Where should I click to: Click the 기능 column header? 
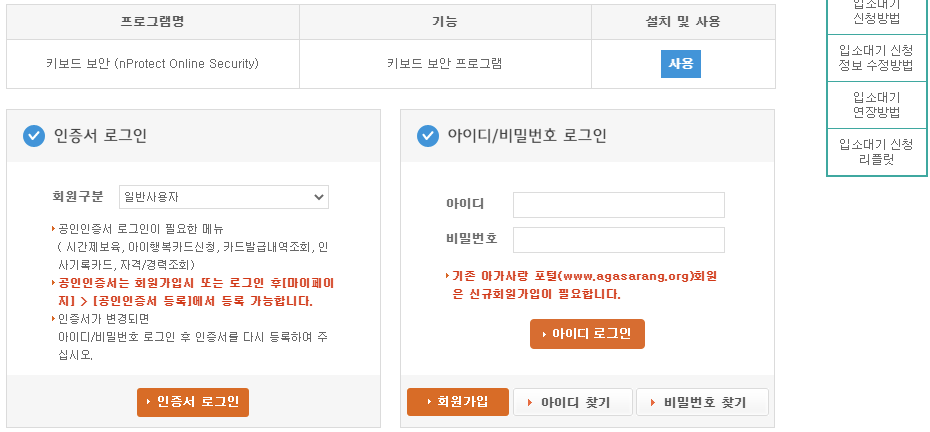[x=445, y=22]
